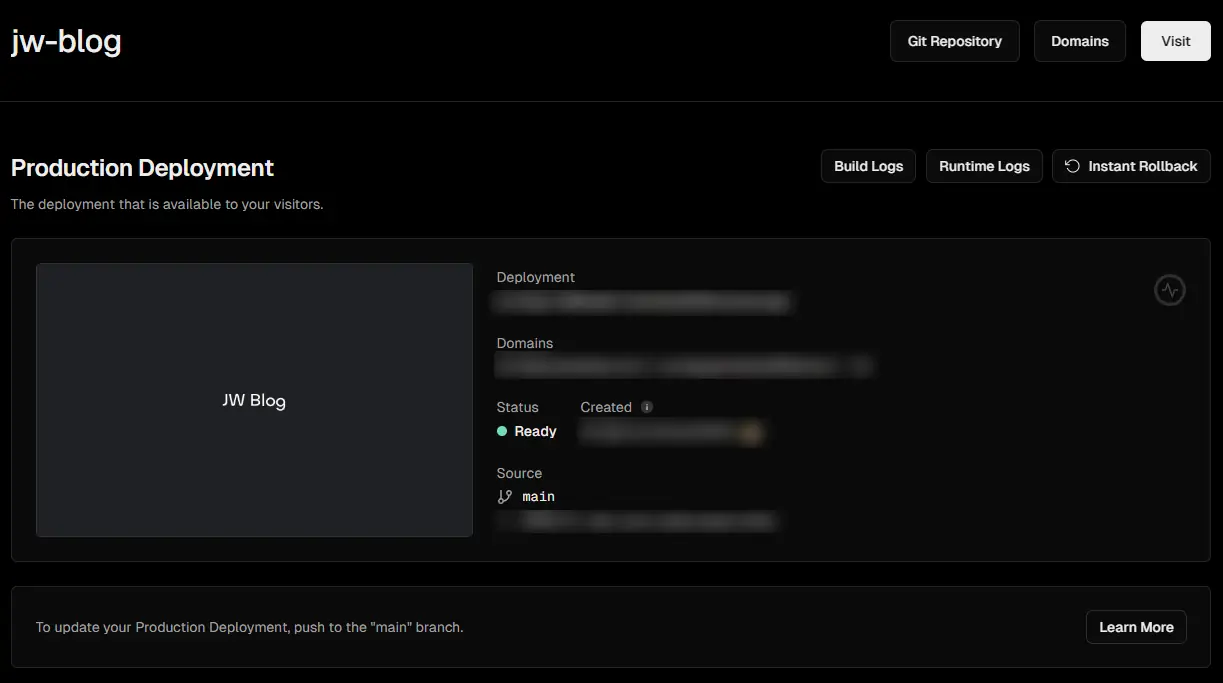Click the Learn More button
This screenshot has width=1223, height=683.
click(1136, 627)
